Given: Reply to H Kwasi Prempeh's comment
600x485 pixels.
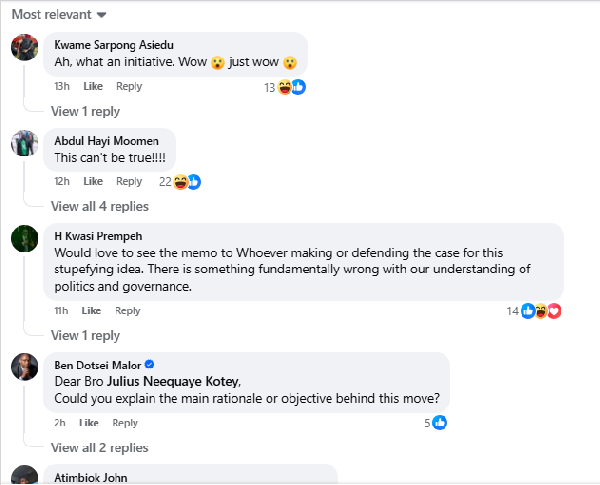Looking at the screenshot, I should click(x=127, y=311).
